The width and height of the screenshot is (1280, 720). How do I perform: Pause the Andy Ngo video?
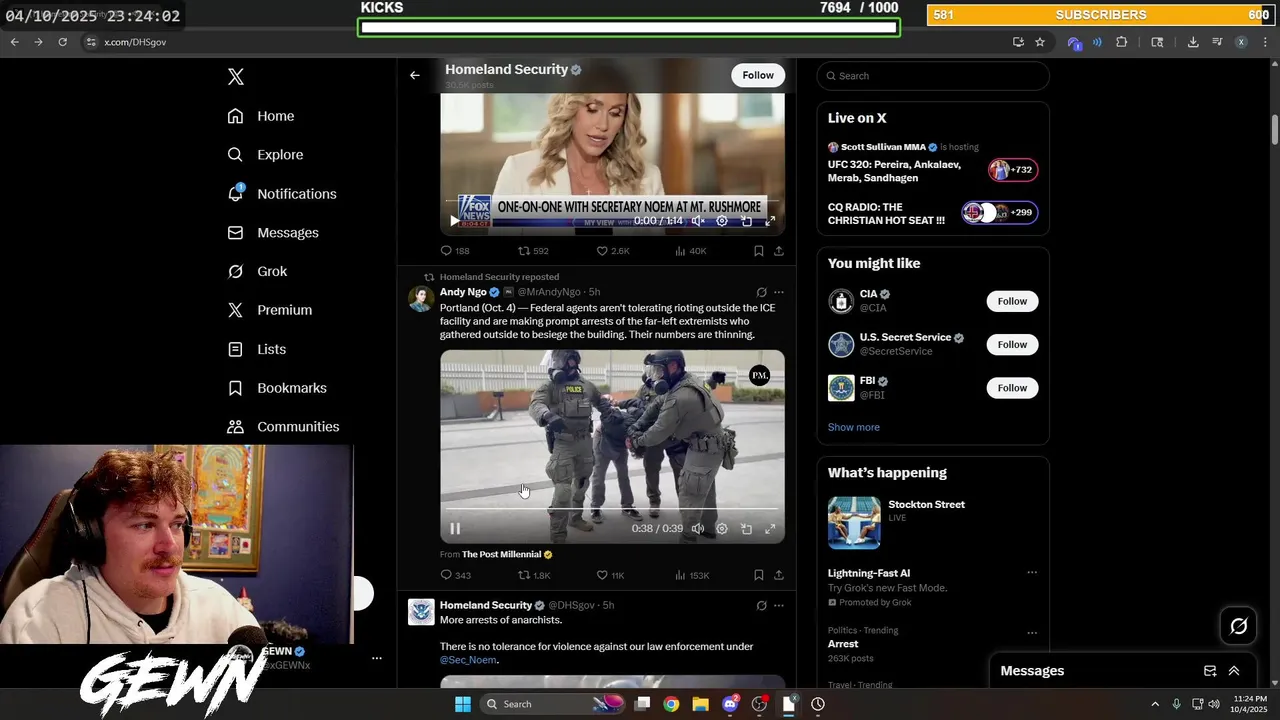pos(455,529)
